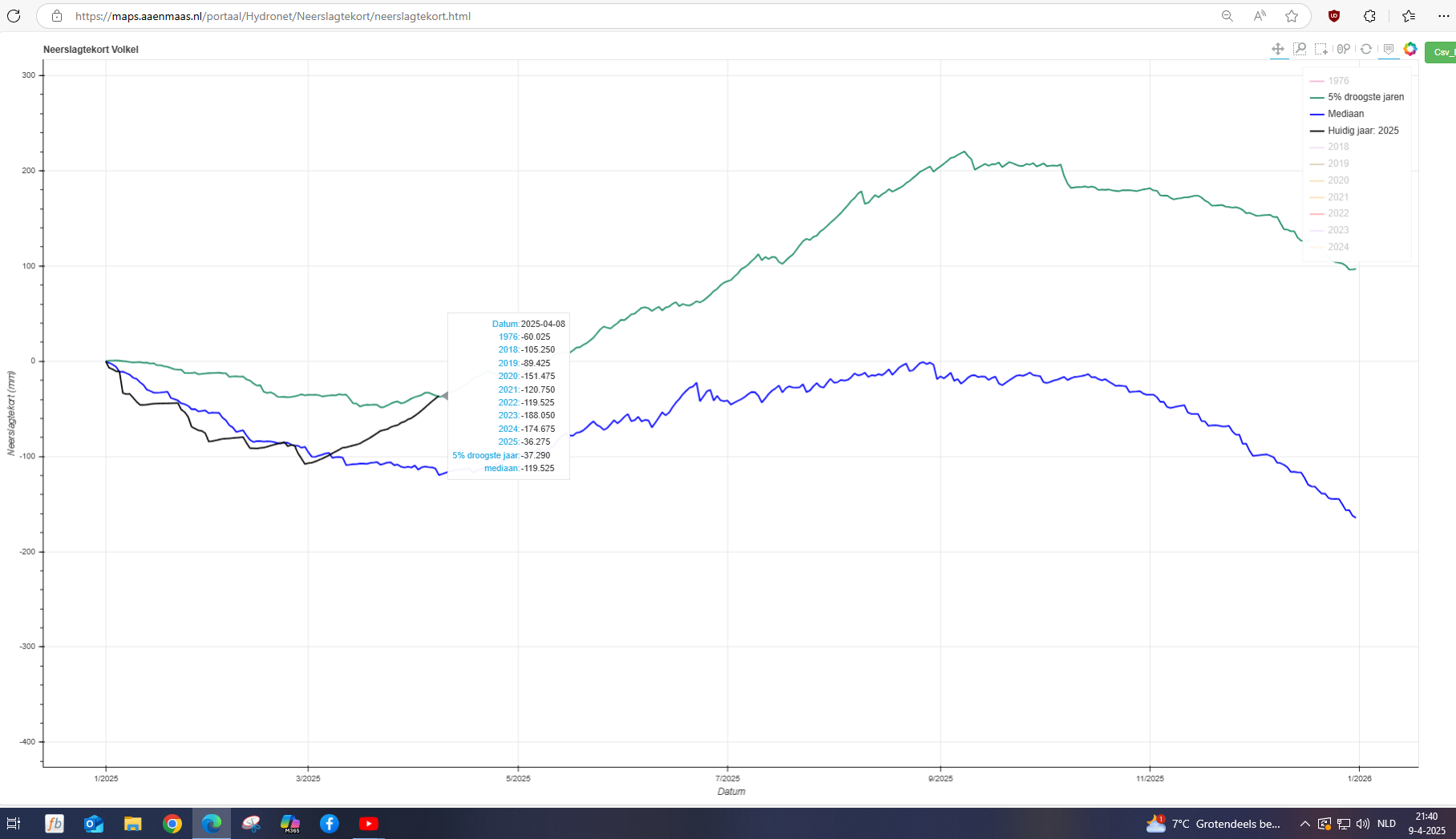Image resolution: width=1456 pixels, height=839 pixels.
Task: Open volume control in system tray
Action: click(x=1363, y=824)
